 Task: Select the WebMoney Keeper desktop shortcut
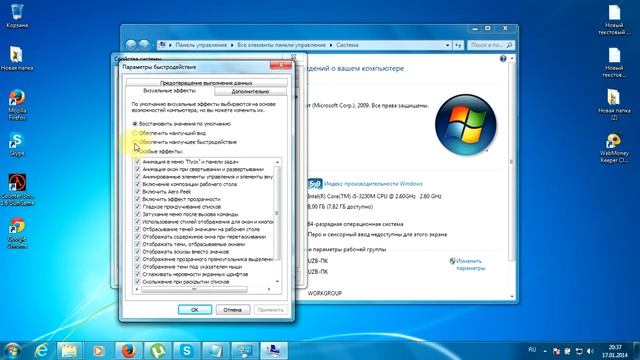coord(614,148)
